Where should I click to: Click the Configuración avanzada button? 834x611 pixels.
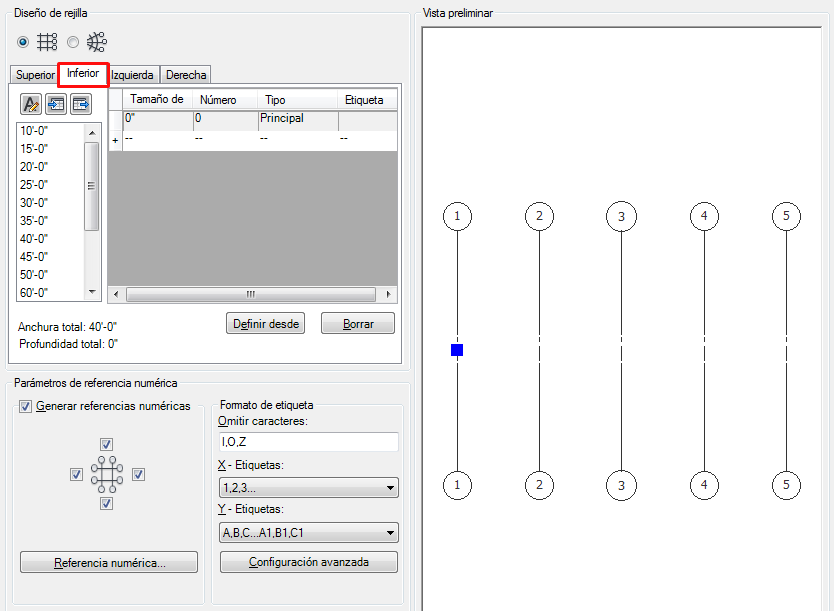pos(308,562)
